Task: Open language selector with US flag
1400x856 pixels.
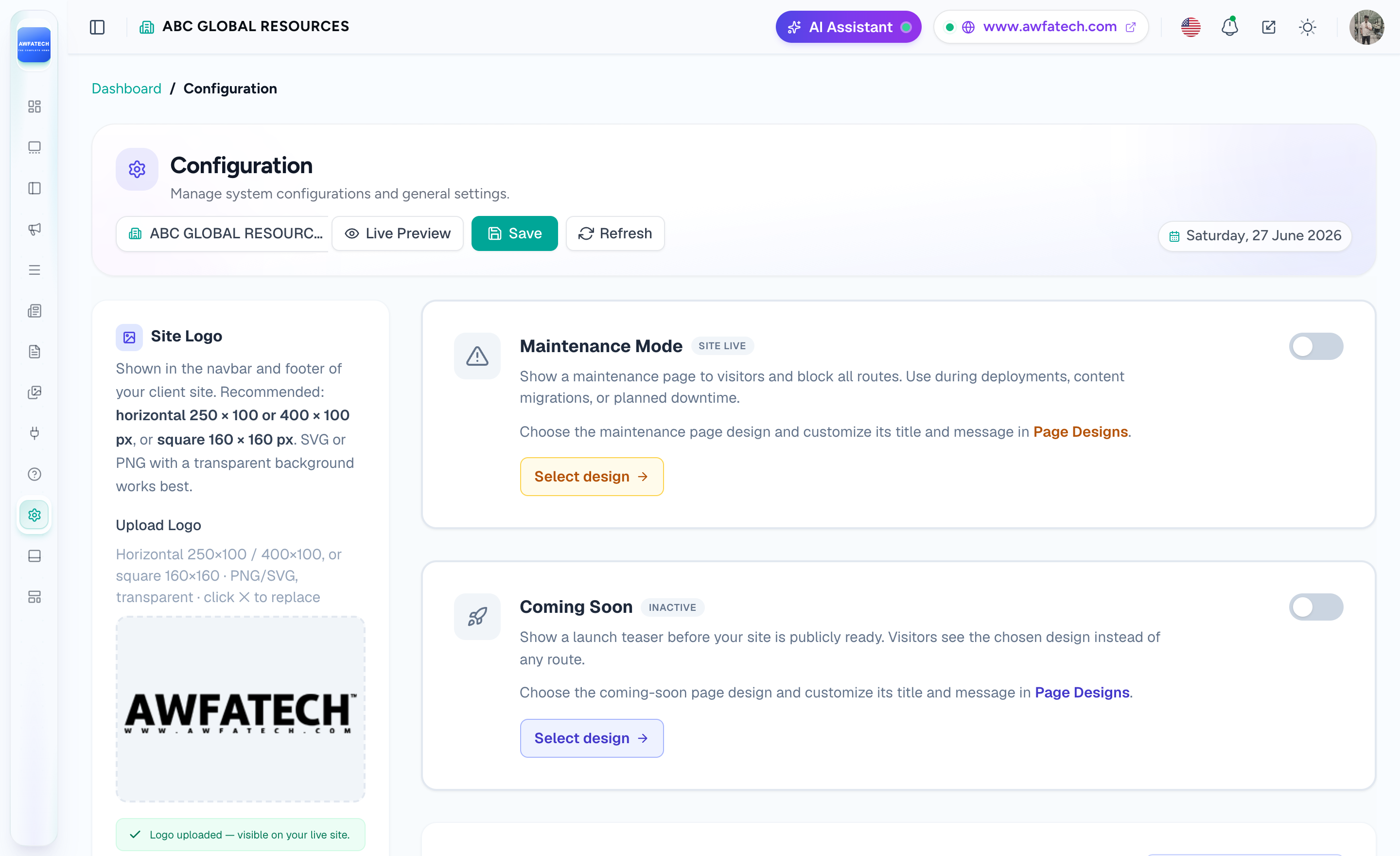Action: click(x=1190, y=27)
